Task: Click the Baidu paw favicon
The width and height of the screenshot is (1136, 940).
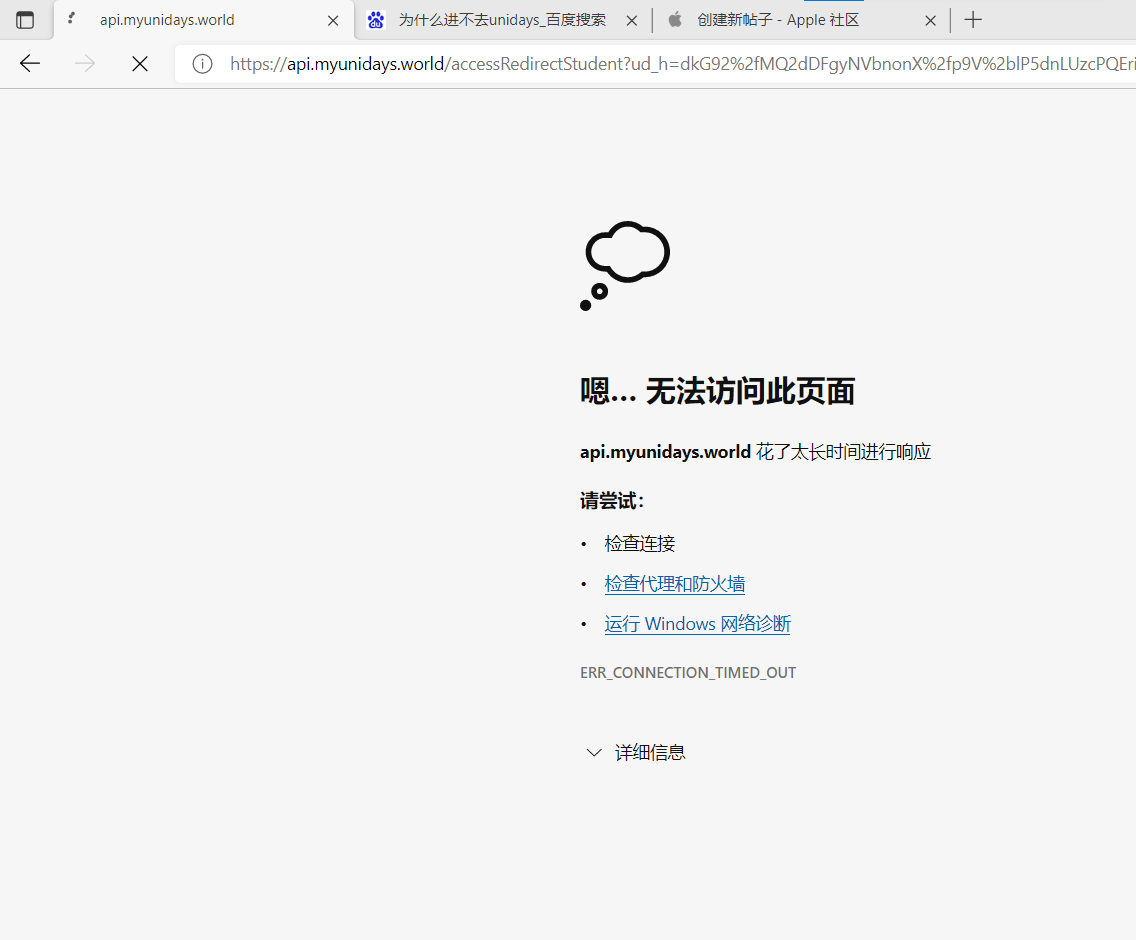Action: [376, 20]
